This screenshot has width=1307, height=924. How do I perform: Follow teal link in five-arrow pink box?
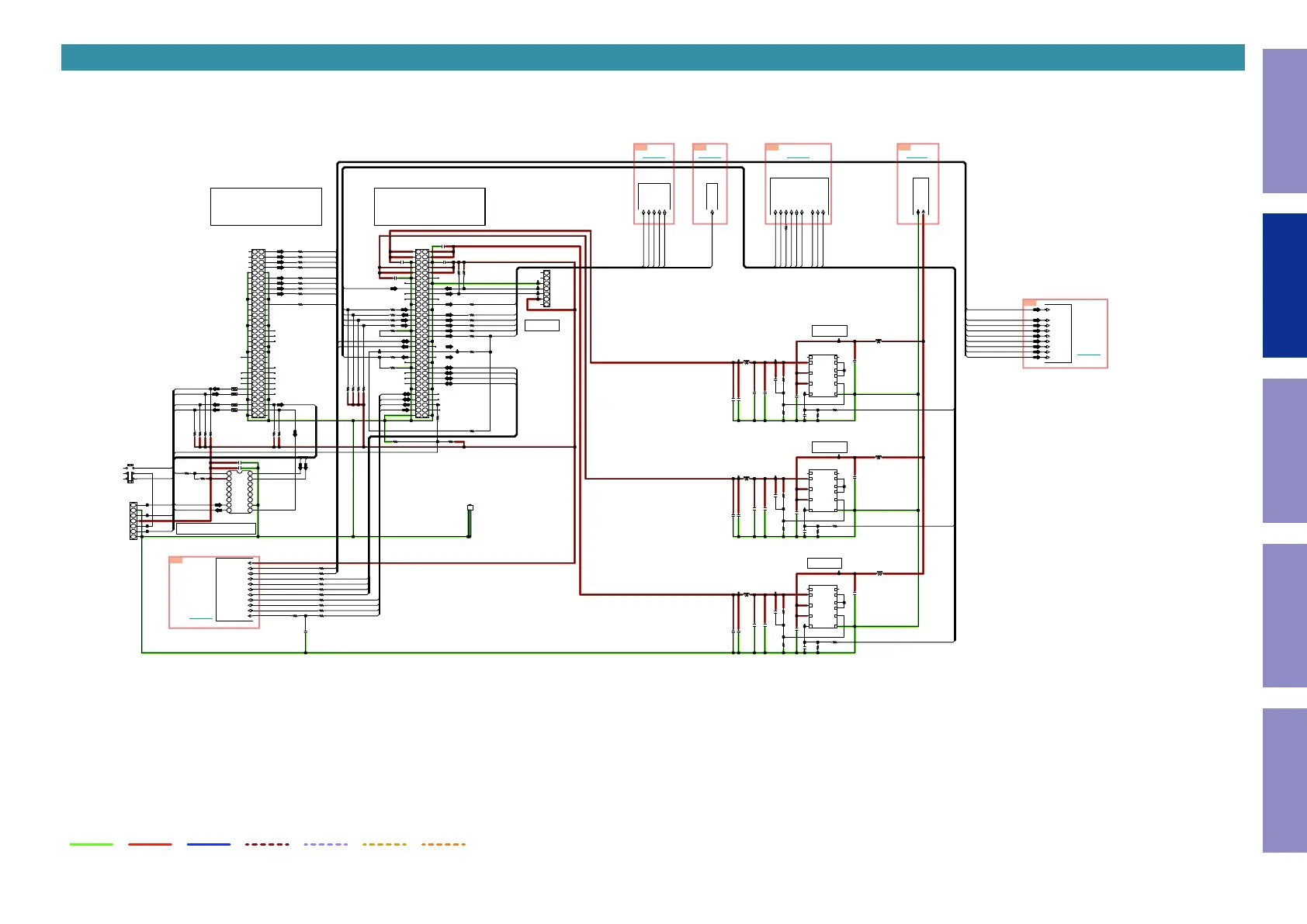[653, 157]
